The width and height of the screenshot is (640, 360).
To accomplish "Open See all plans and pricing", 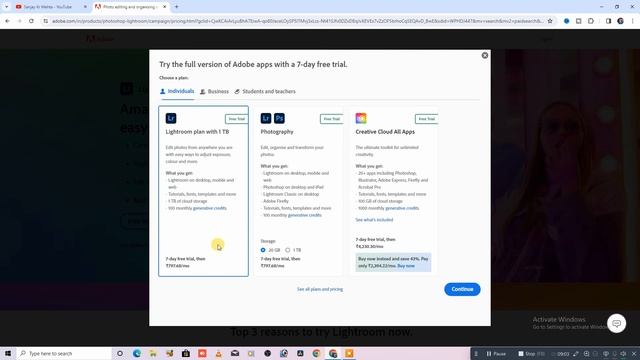I will 320,289.
